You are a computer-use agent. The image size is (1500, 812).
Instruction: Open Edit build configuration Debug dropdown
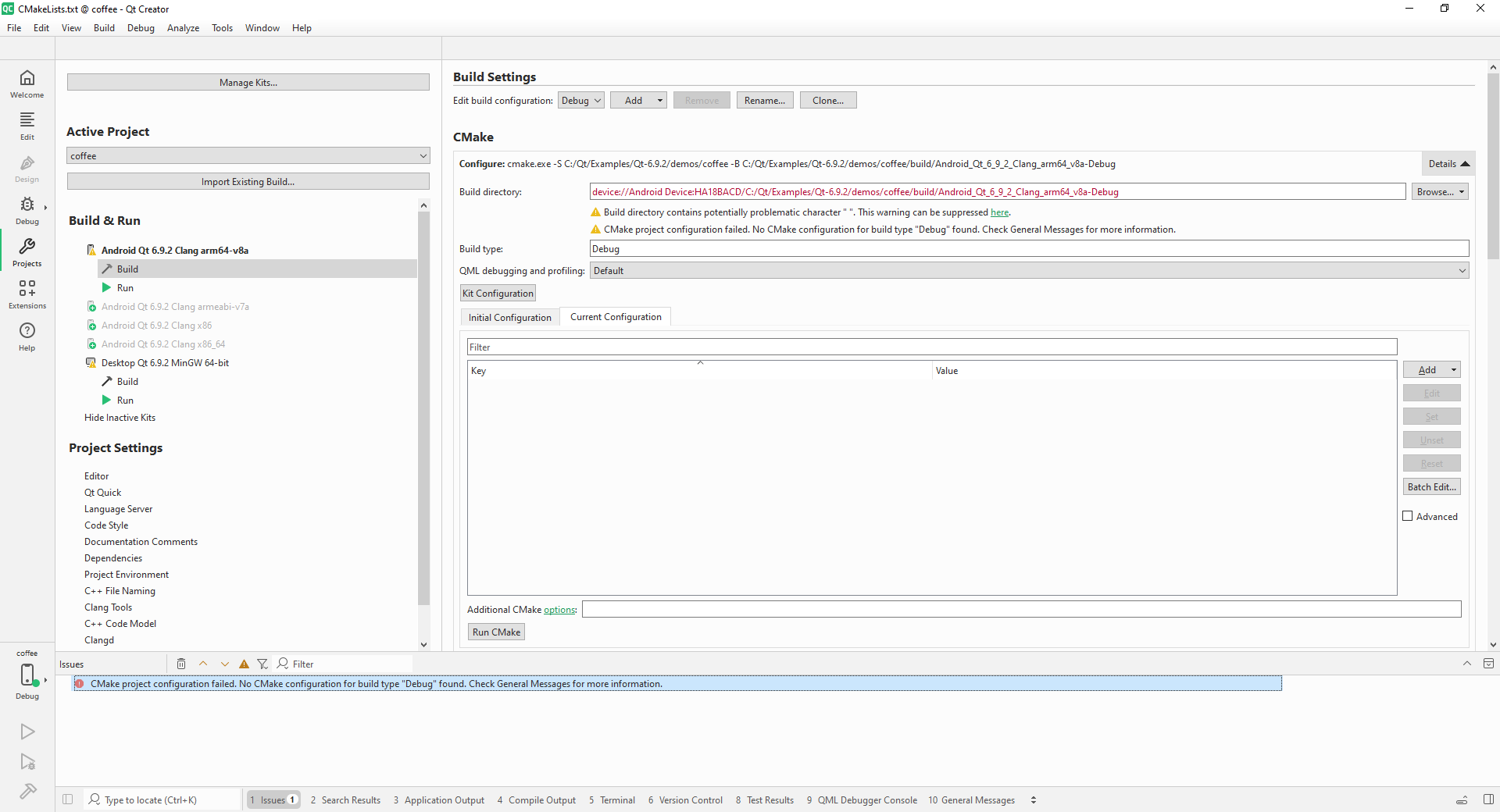tap(581, 101)
